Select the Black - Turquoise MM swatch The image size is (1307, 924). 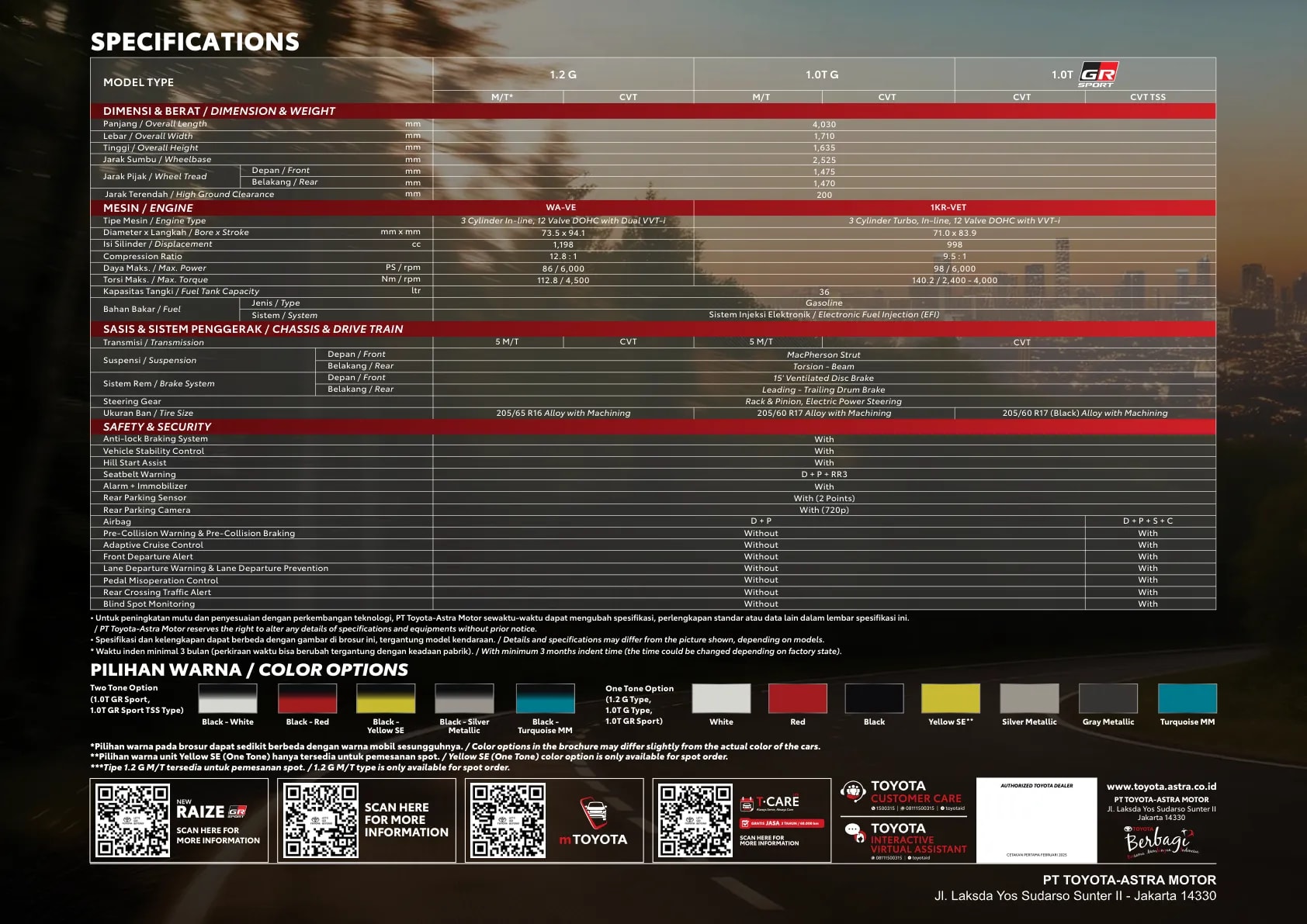click(545, 698)
